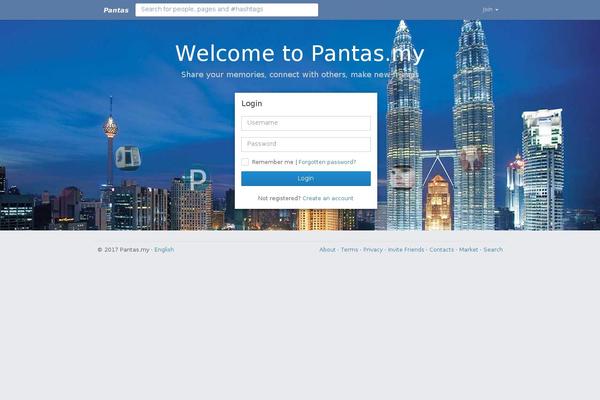The width and height of the screenshot is (600, 400).
Task: Tick the Remember me checkbox
Action: (x=245, y=162)
